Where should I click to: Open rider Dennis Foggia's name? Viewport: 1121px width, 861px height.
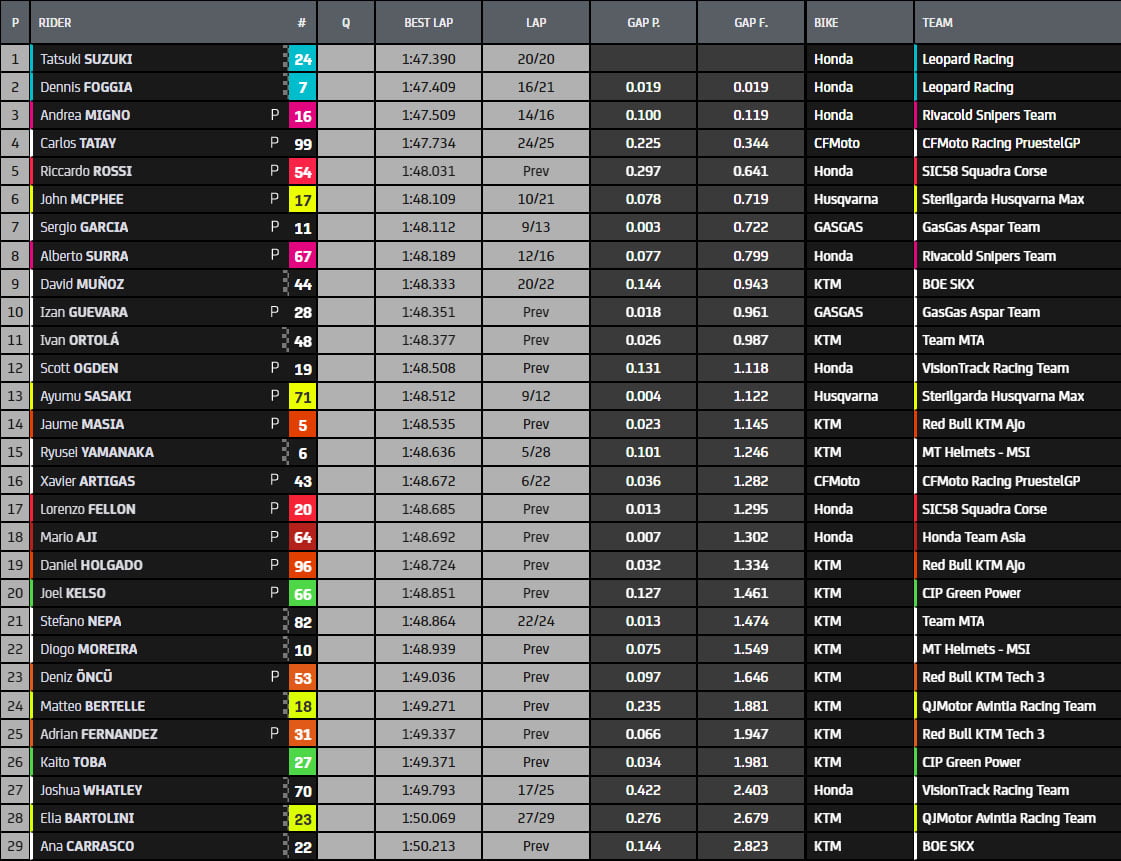coord(86,87)
